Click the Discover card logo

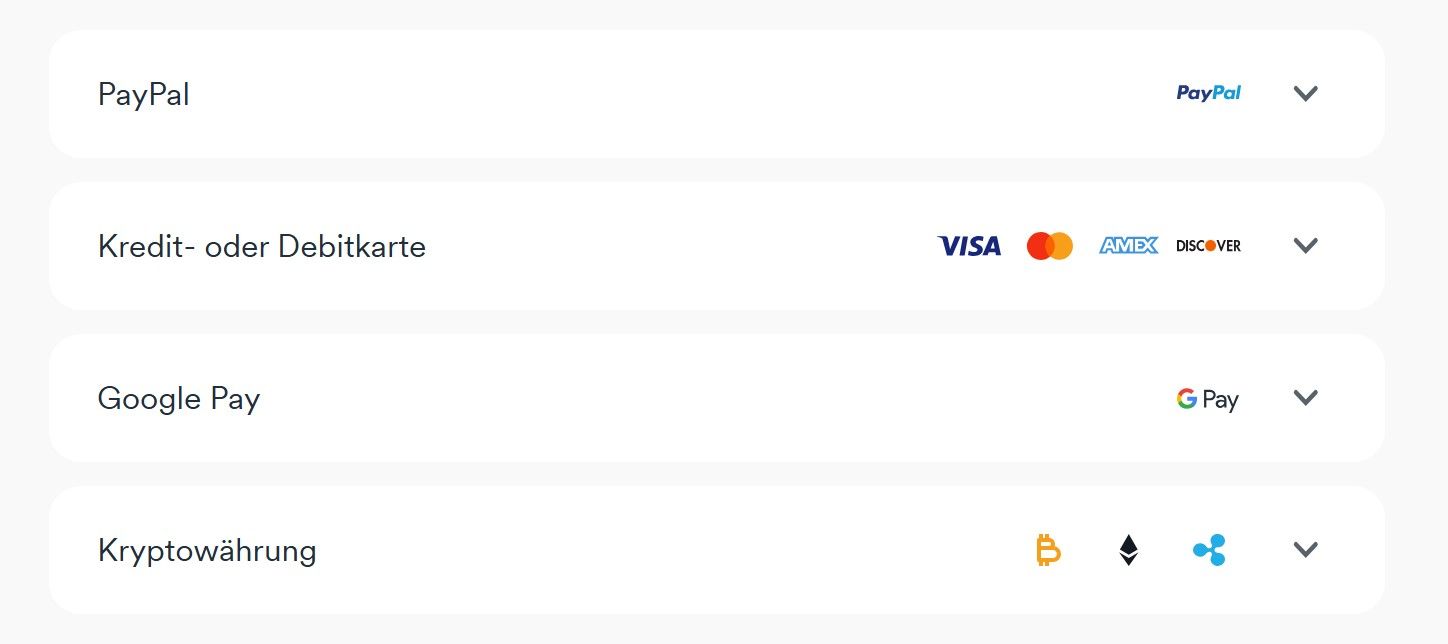pyautogui.click(x=1208, y=246)
